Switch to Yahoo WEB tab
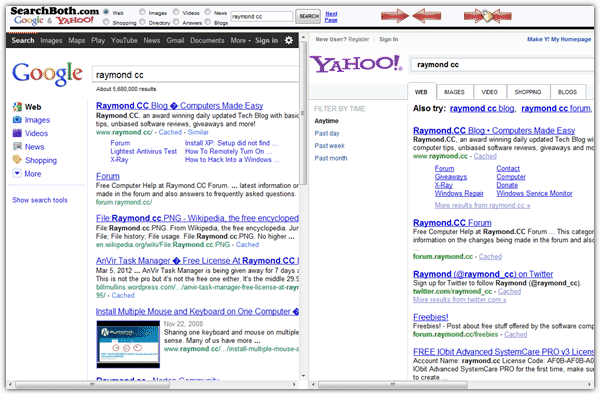This screenshot has width=600, height=394. coord(421,92)
